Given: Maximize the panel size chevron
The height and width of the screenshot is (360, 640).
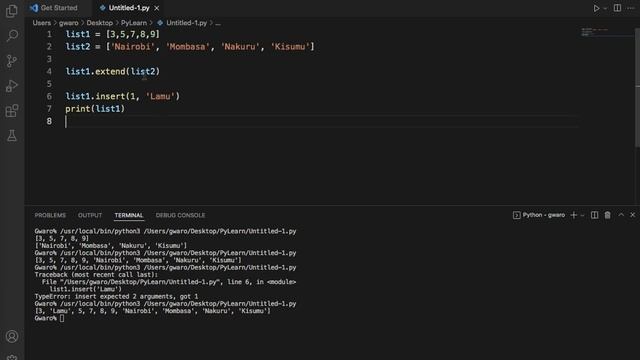Looking at the screenshot, I should [x=621, y=214].
